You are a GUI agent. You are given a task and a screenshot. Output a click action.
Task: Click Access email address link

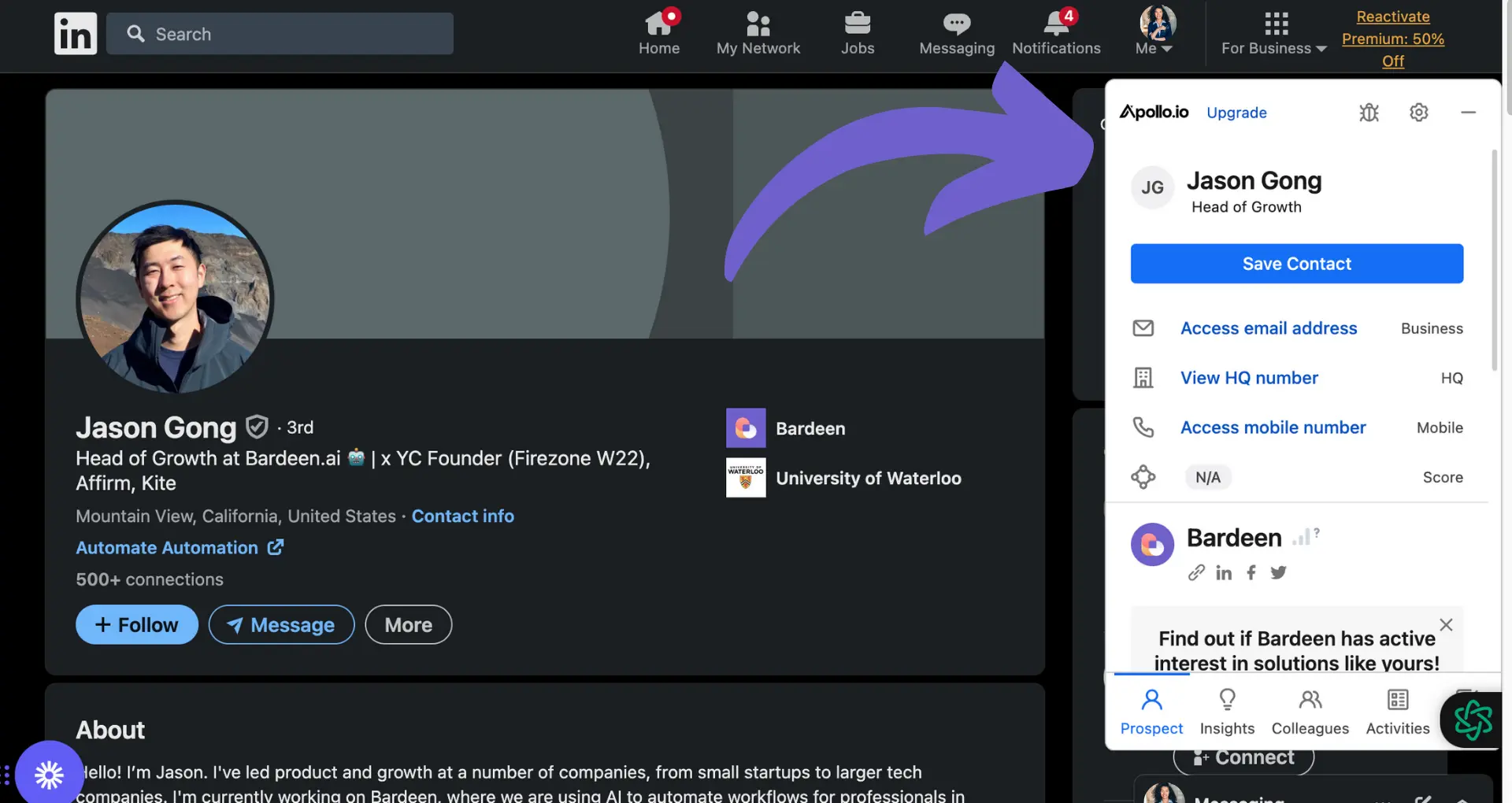[1269, 328]
